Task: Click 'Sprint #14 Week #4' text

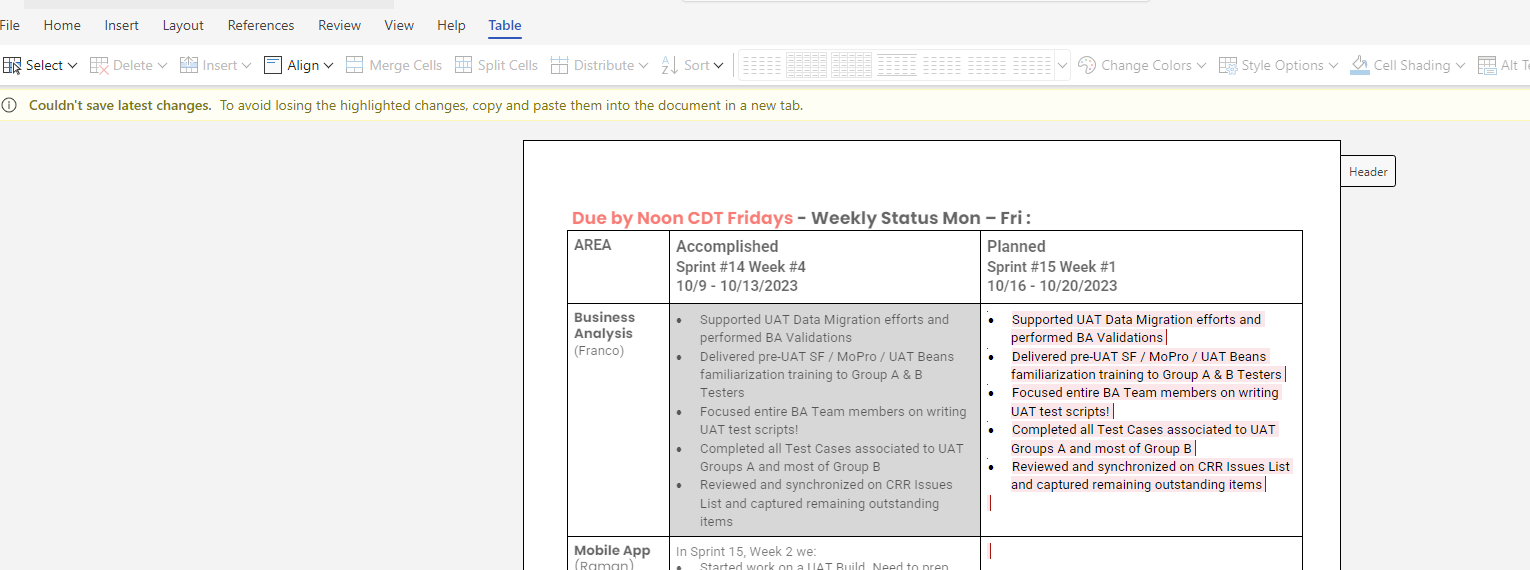Action: [x=741, y=267]
